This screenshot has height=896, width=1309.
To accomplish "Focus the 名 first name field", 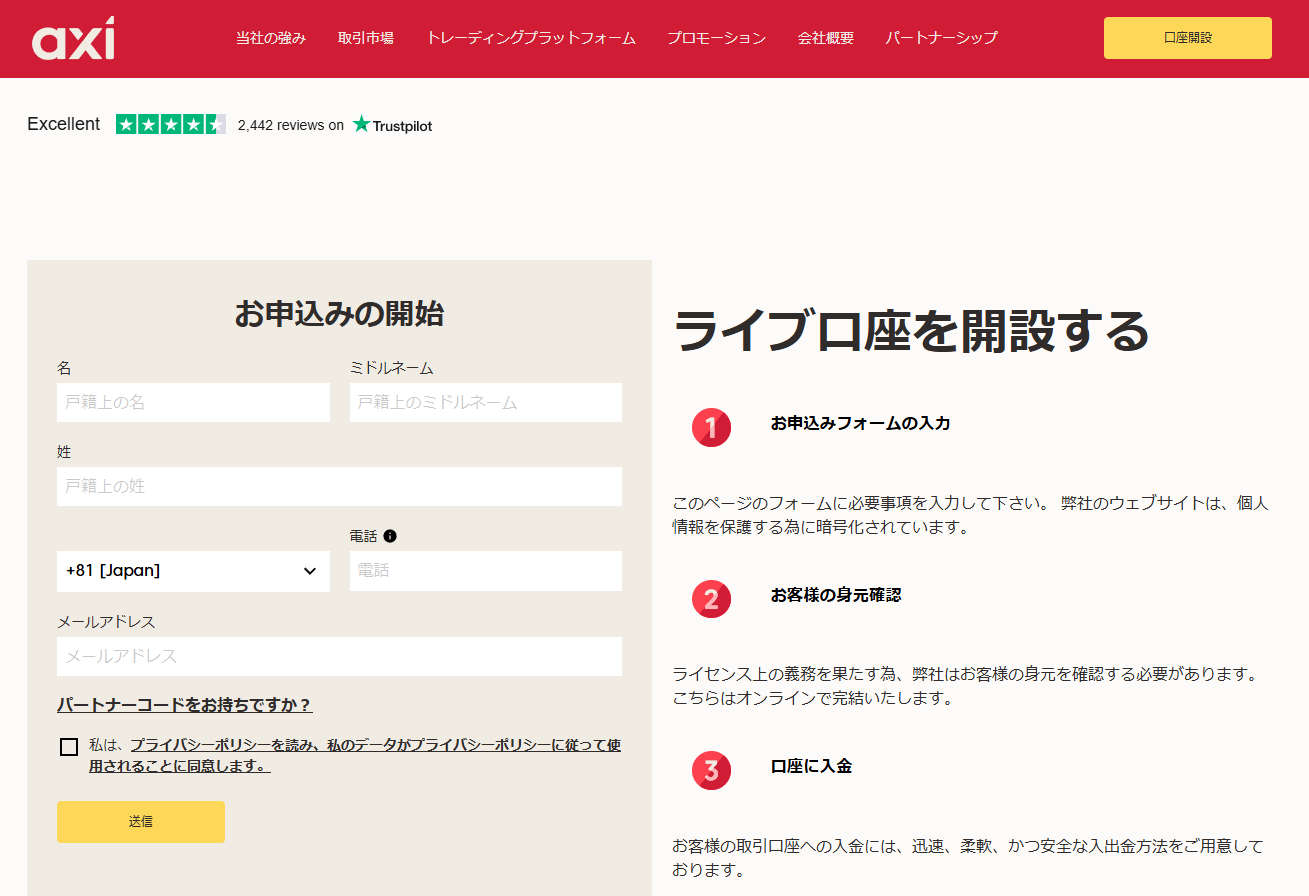I will coord(193,402).
